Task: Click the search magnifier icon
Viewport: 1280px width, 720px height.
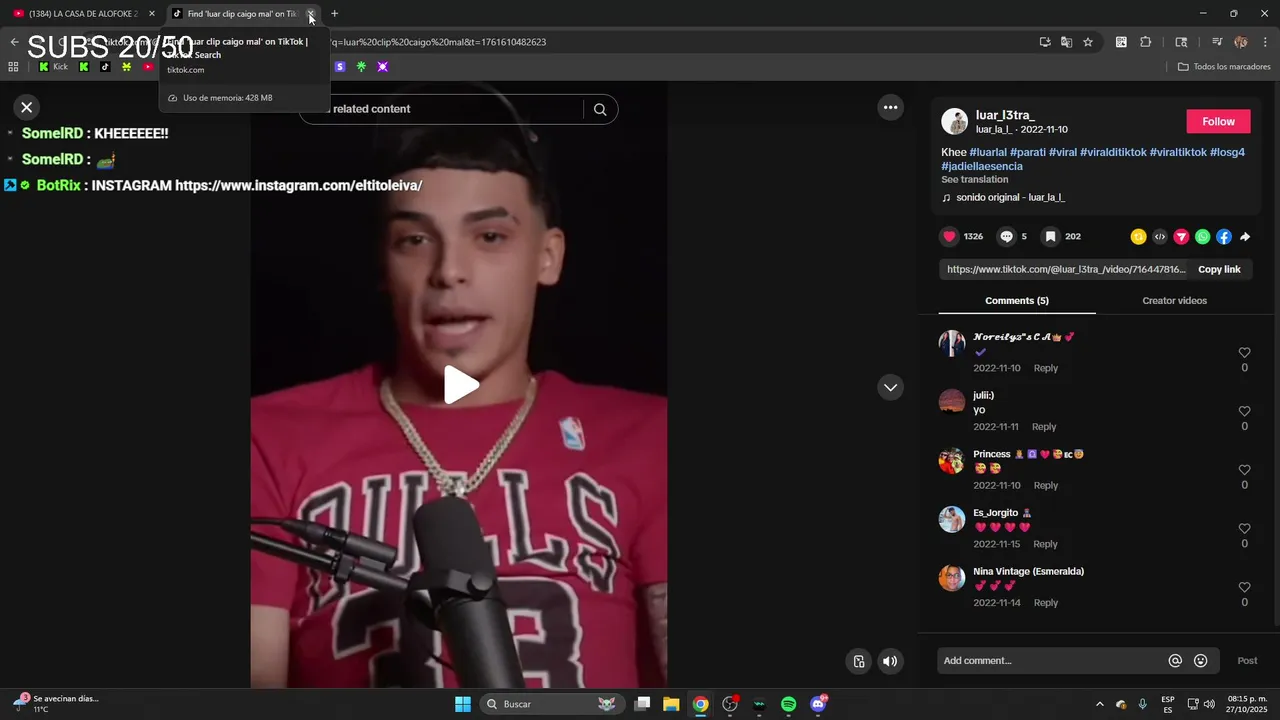Action: pos(600,110)
